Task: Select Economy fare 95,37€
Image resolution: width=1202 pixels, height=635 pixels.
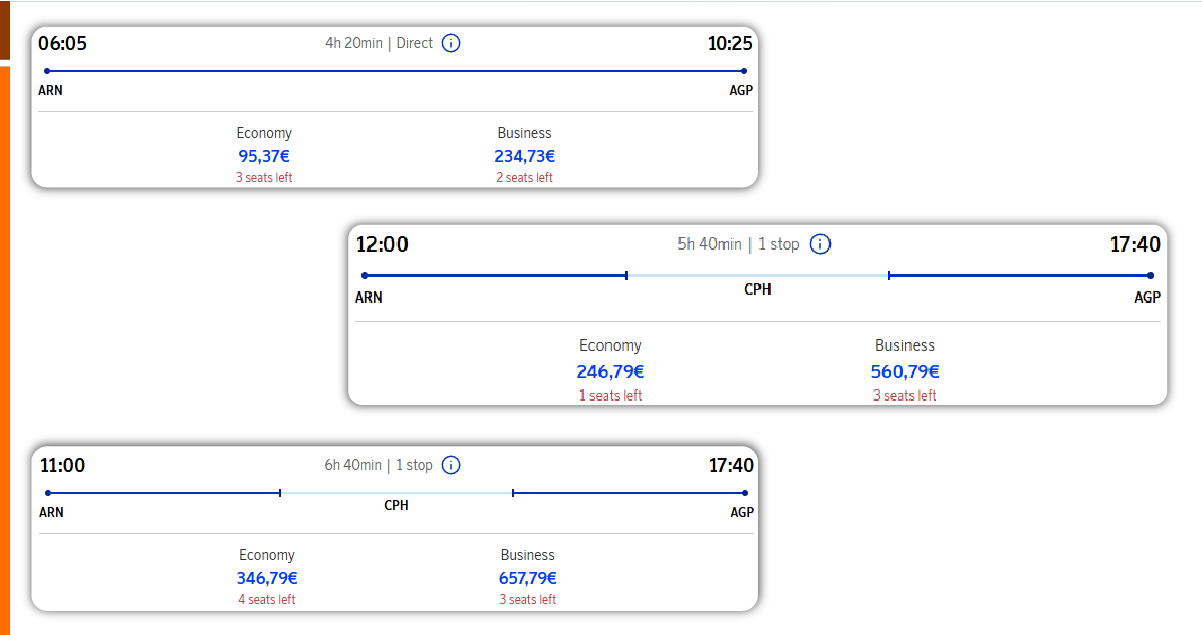Action: [x=264, y=156]
